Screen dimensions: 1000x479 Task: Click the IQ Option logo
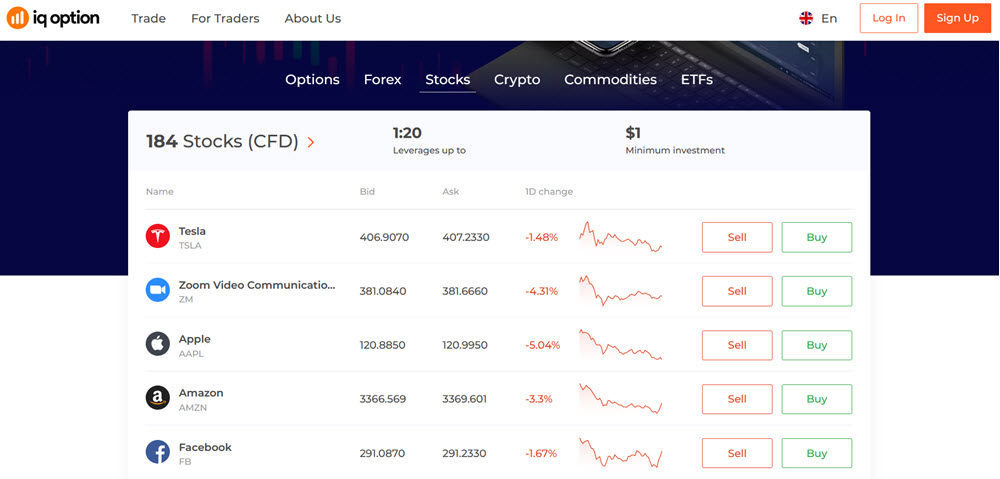tap(53, 18)
